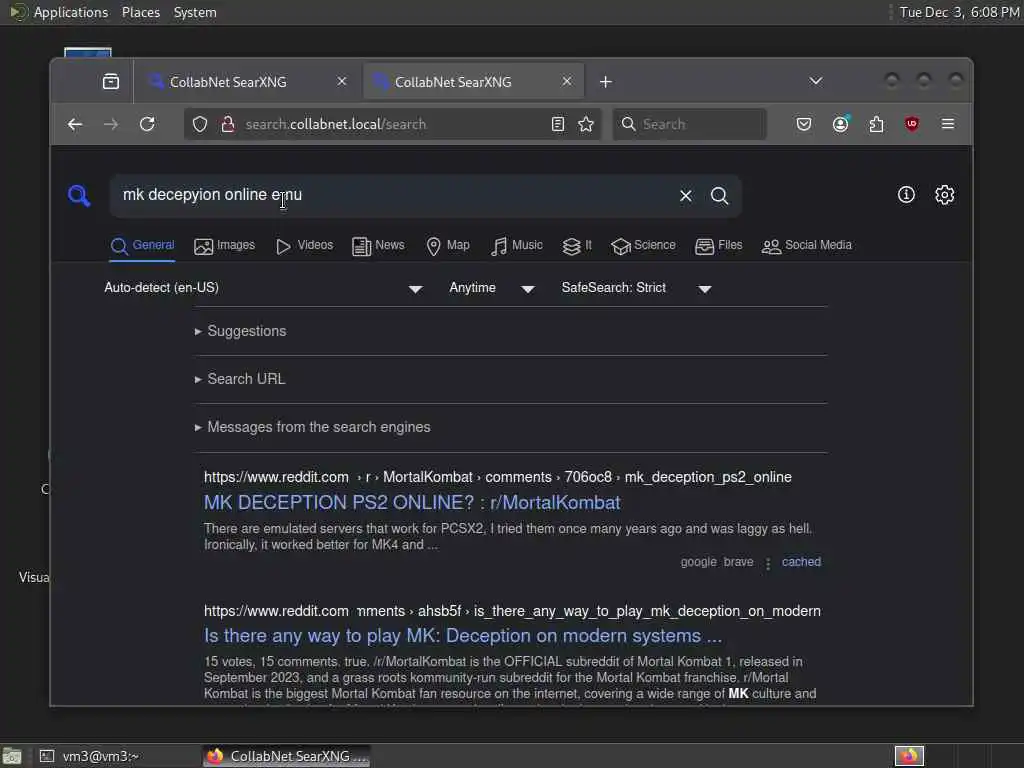Switch to the Files category
This screenshot has width=1024, height=768.
click(x=719, y=246)
